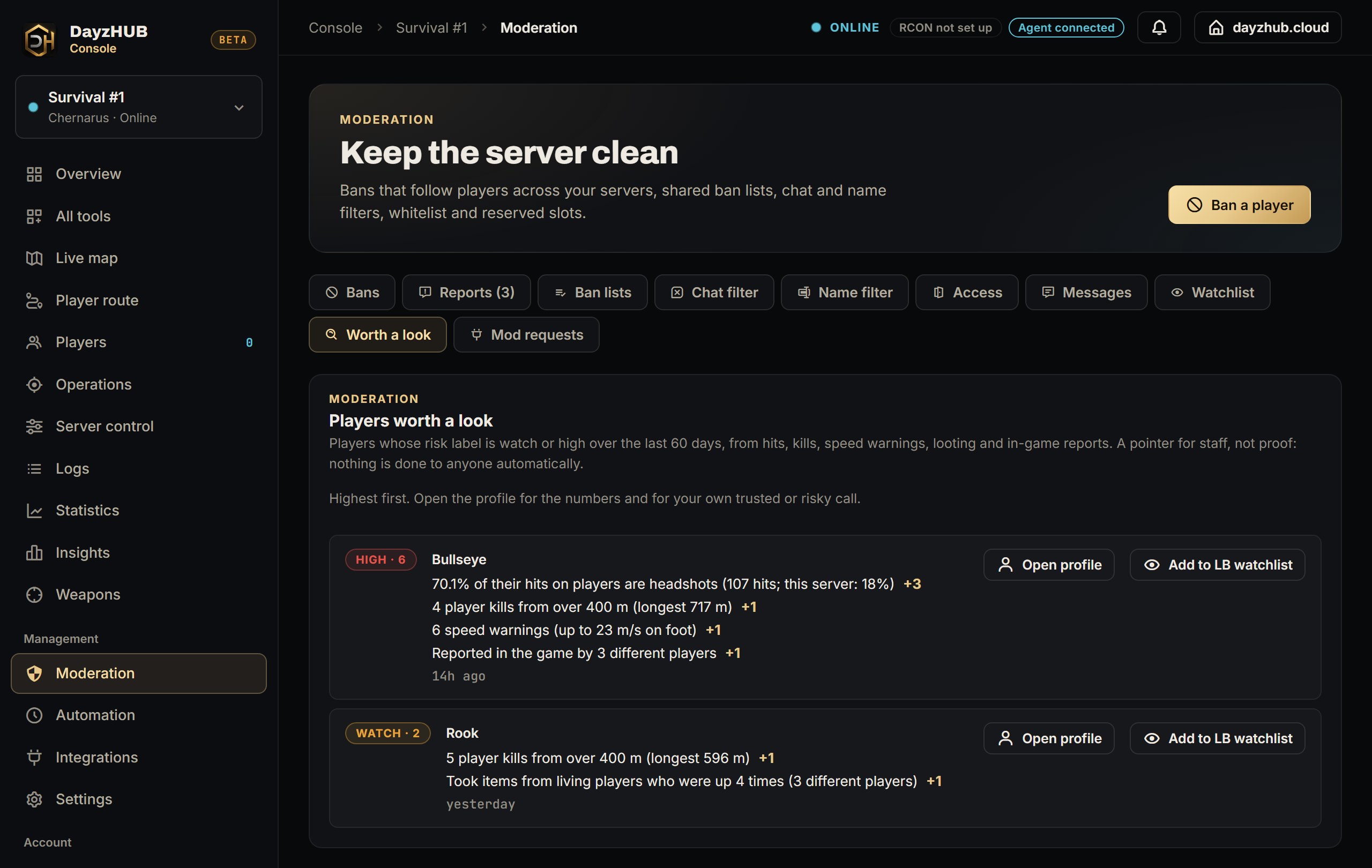This screenshot has height=868, width=1372.
Task: Click the WATCH · 2 risk badge
Action: point(387,733)
